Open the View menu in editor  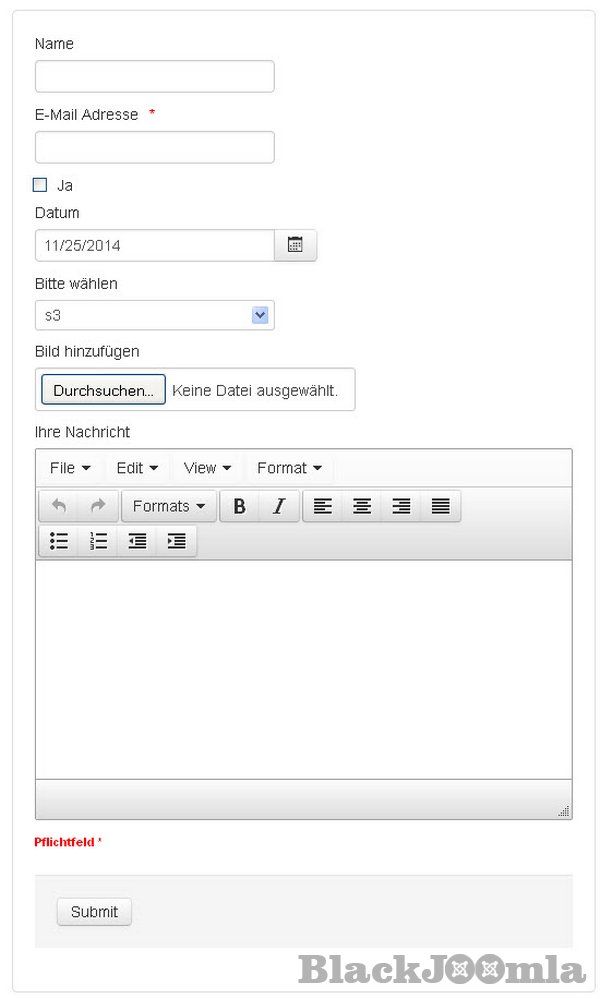point(207,468)
